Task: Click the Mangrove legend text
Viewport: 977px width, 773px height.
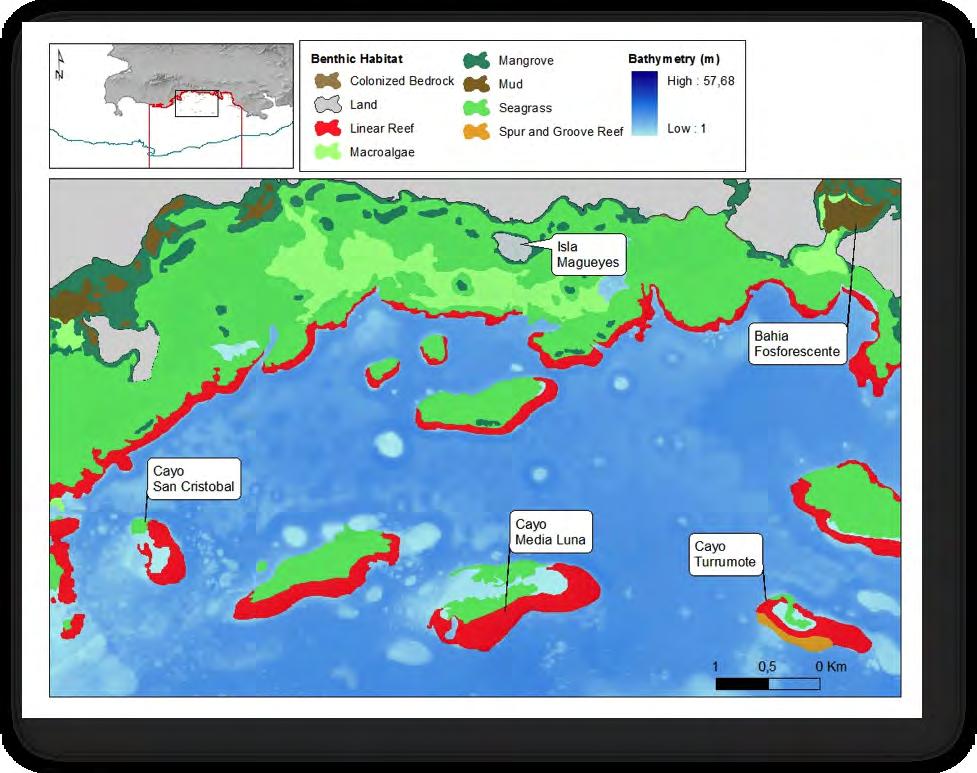Action: click(526, 61)
